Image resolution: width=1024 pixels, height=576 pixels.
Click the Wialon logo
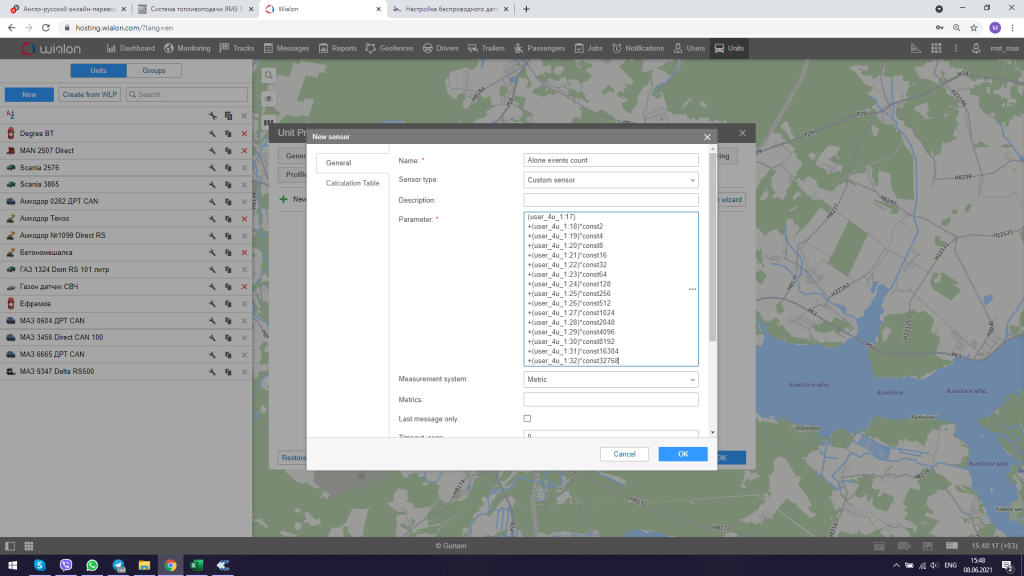click(51, 48)
